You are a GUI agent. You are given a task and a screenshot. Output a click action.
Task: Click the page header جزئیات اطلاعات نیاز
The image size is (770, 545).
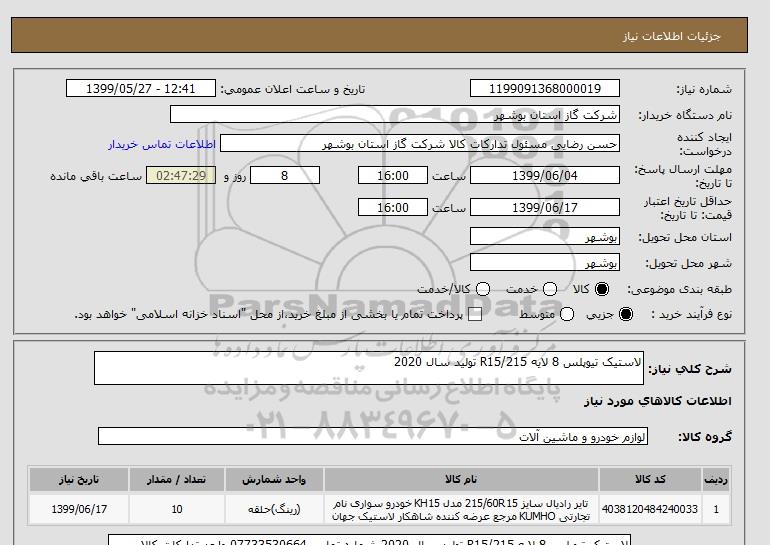[672, 36]
